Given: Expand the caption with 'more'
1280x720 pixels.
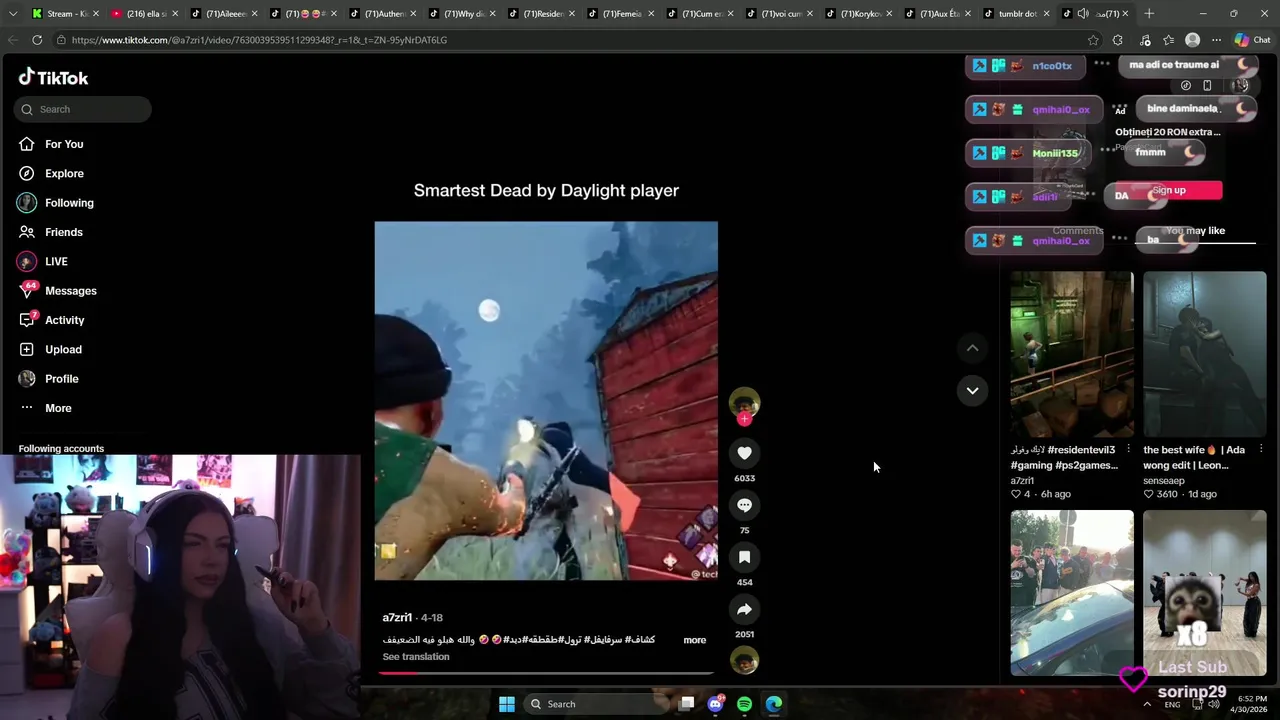Looking at the screenshot, I should [694, 640].
